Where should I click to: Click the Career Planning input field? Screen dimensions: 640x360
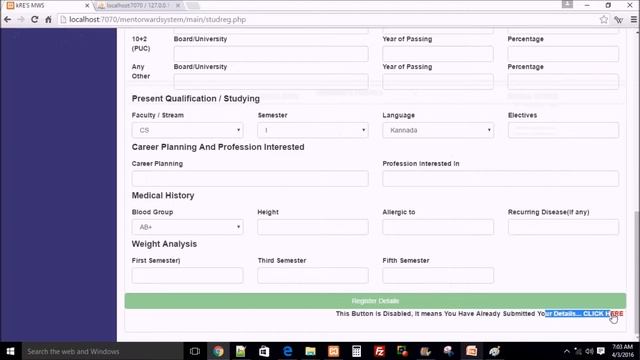pos(250,179)
